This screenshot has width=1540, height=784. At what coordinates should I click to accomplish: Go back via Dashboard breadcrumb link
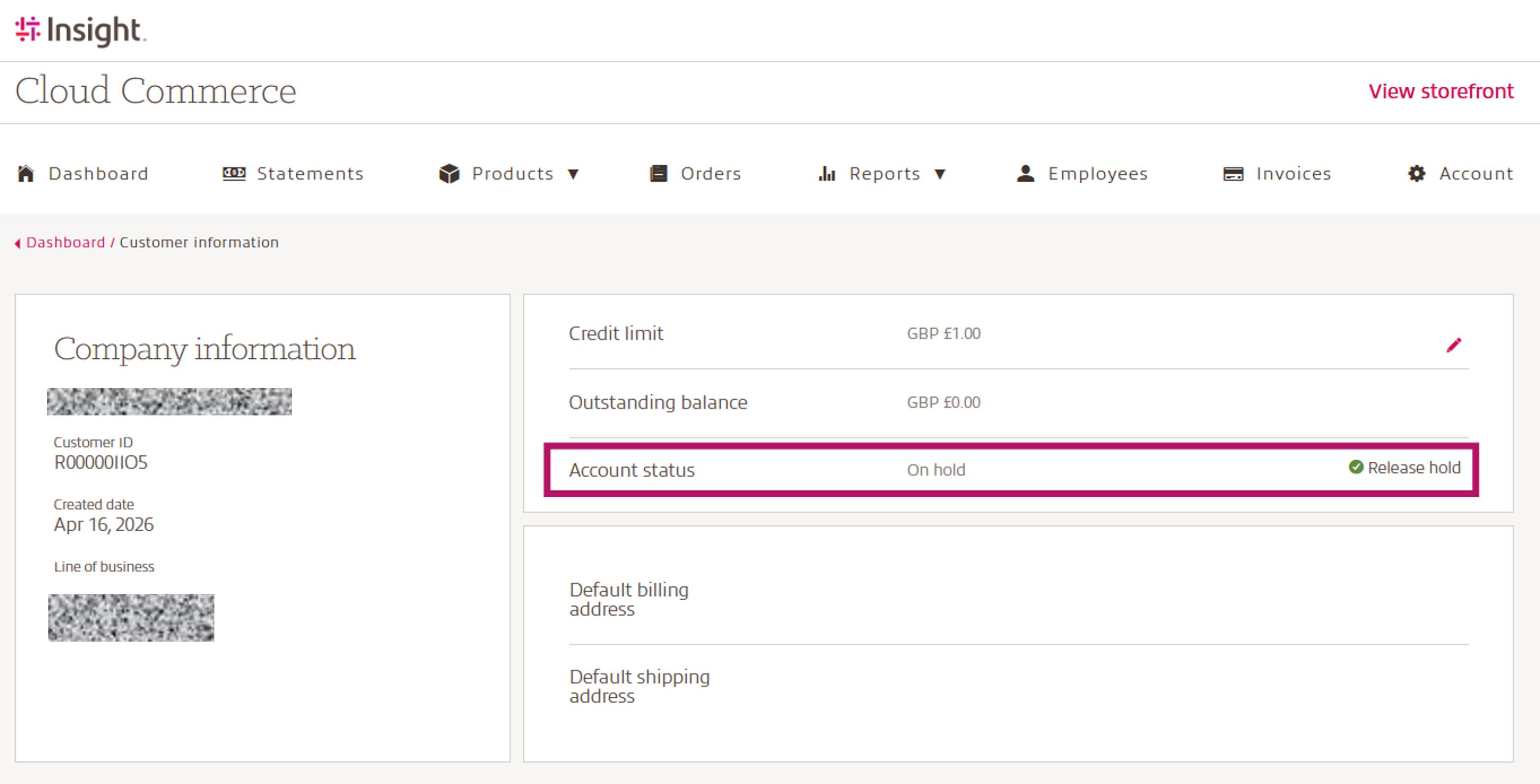pyautogui.click(x=65, y=242)
